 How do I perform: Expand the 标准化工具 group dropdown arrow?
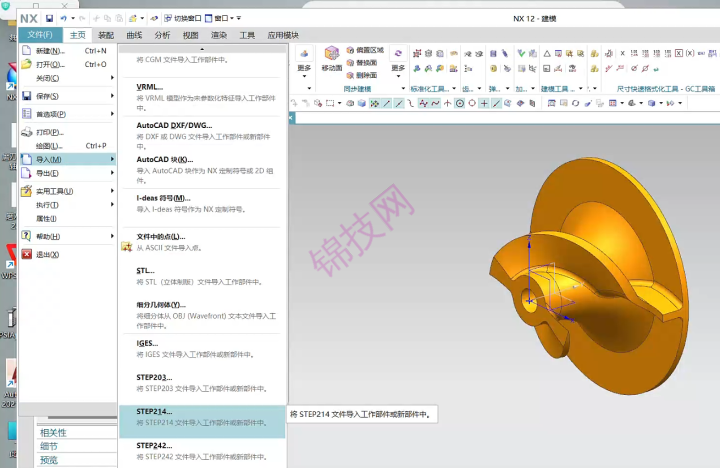(x=454, y=88)
